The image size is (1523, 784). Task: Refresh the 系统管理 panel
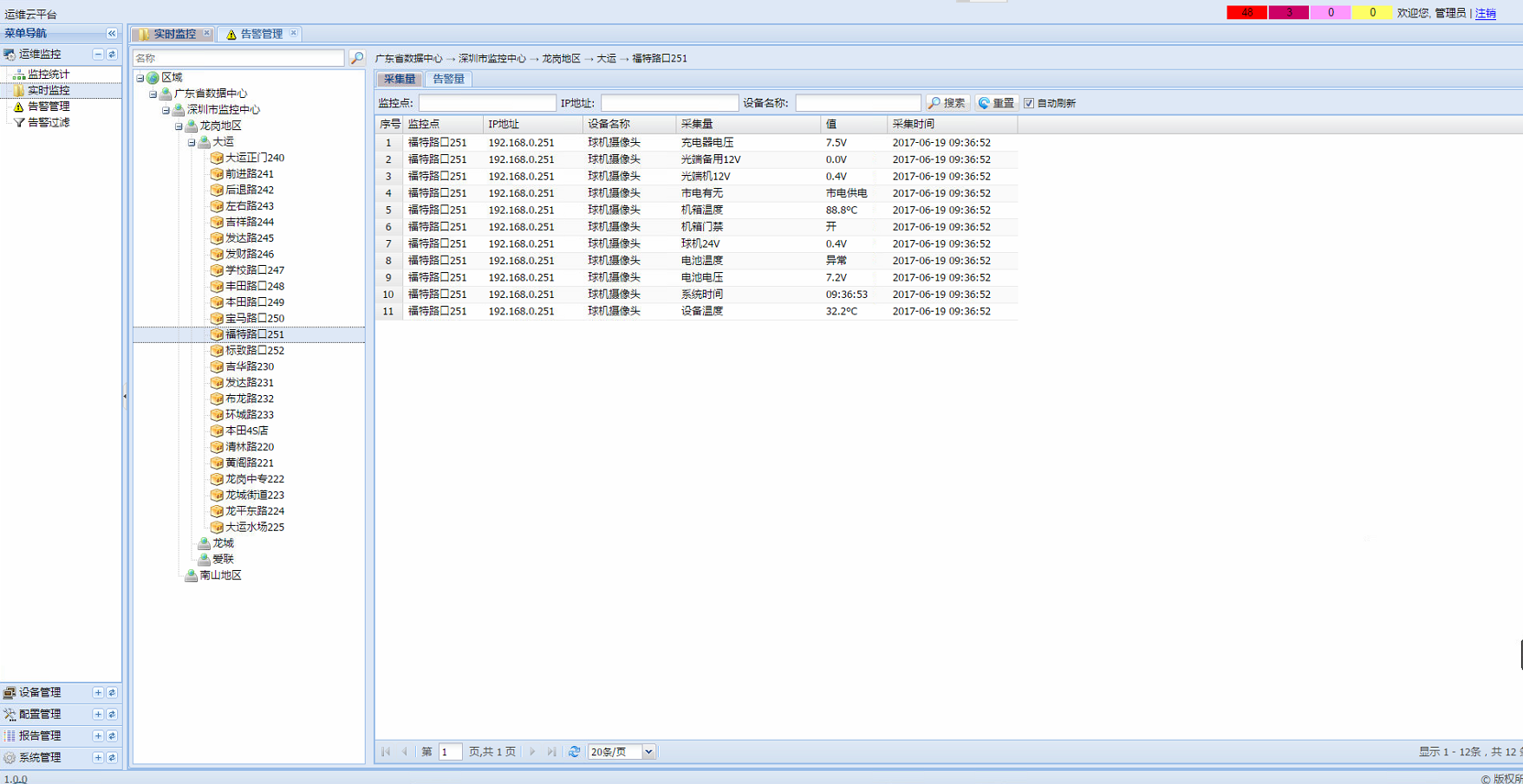tap(112, 757)
